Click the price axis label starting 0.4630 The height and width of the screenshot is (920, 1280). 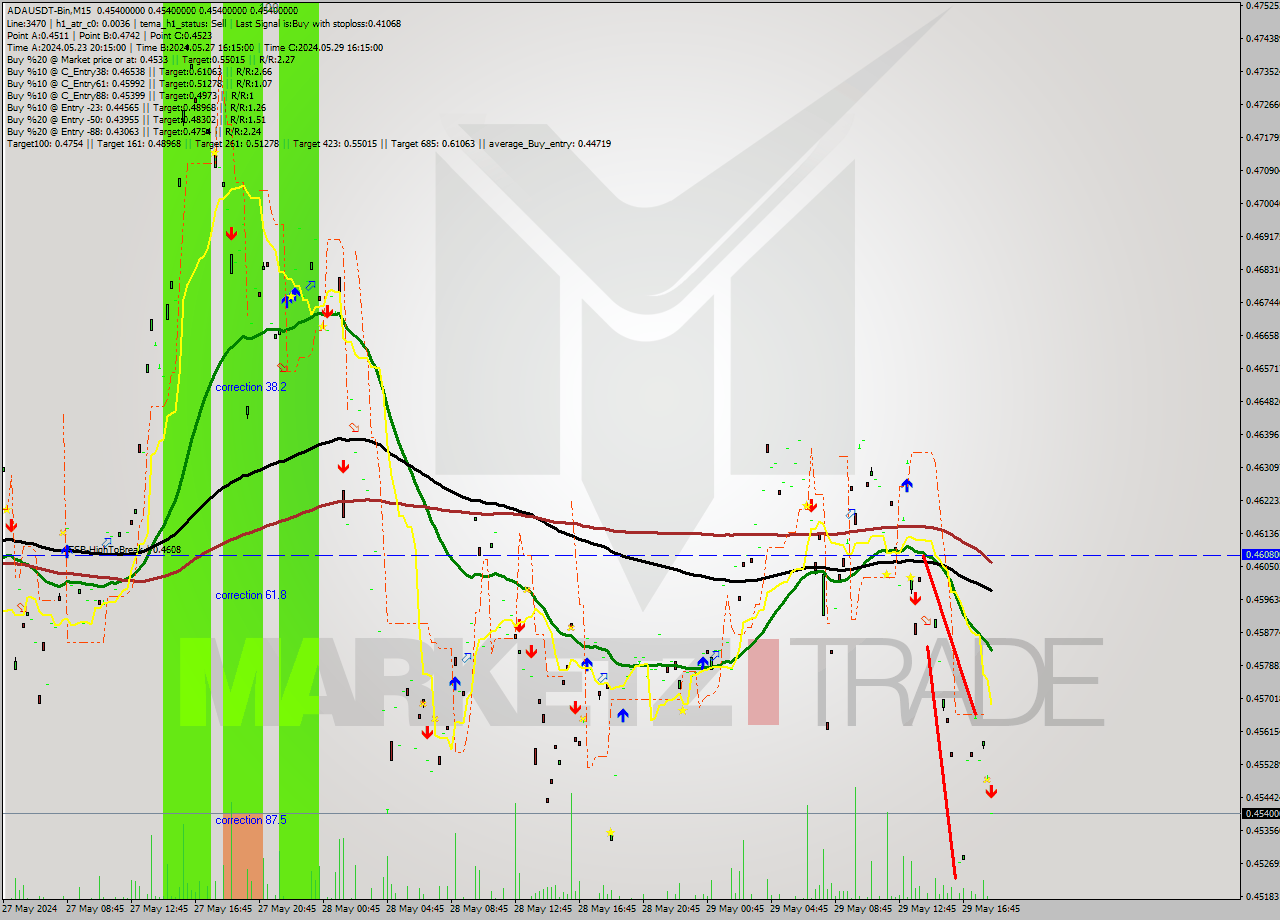pos(1261,467)
